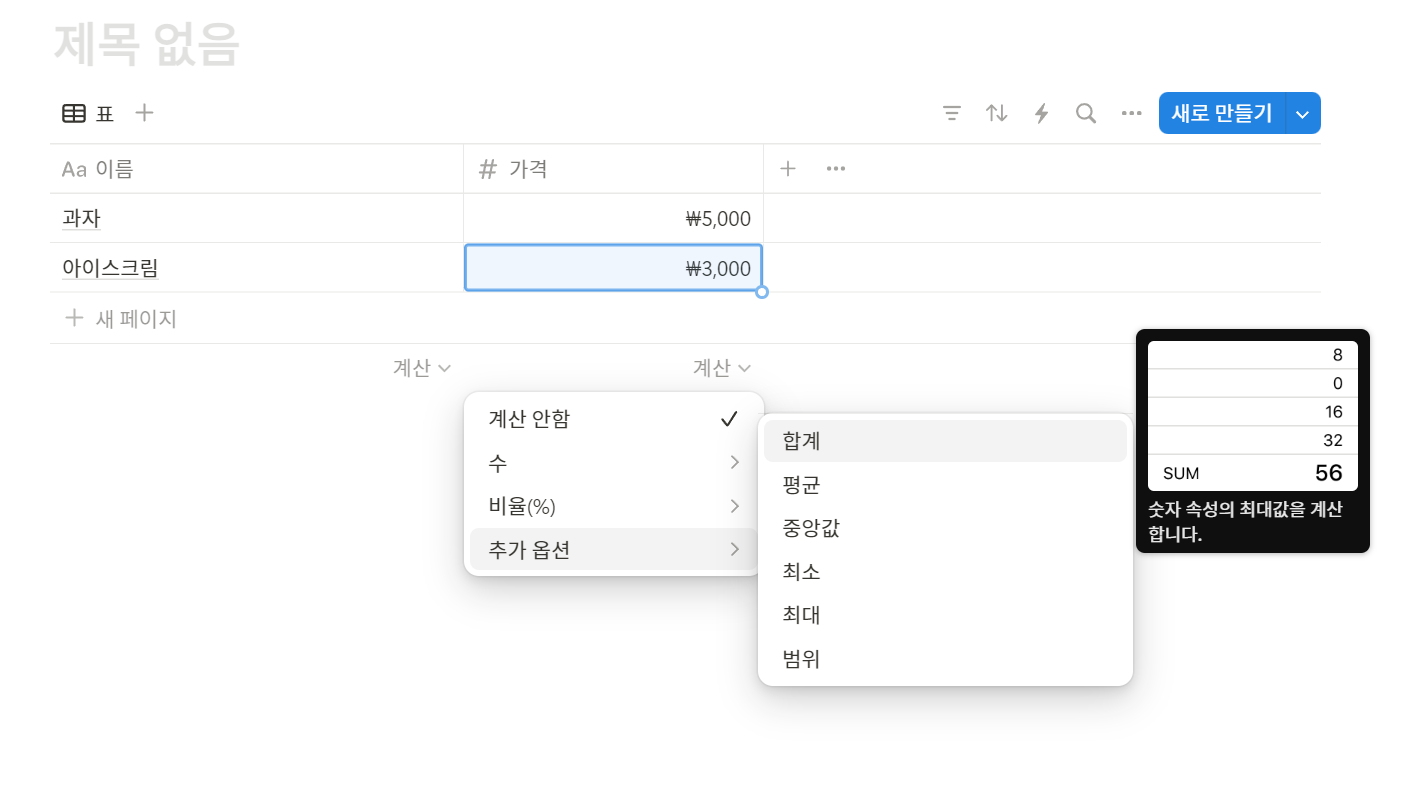Open the 계산 dropdown under the 가격 column
1404x791 pixels.
pos(722,368)
